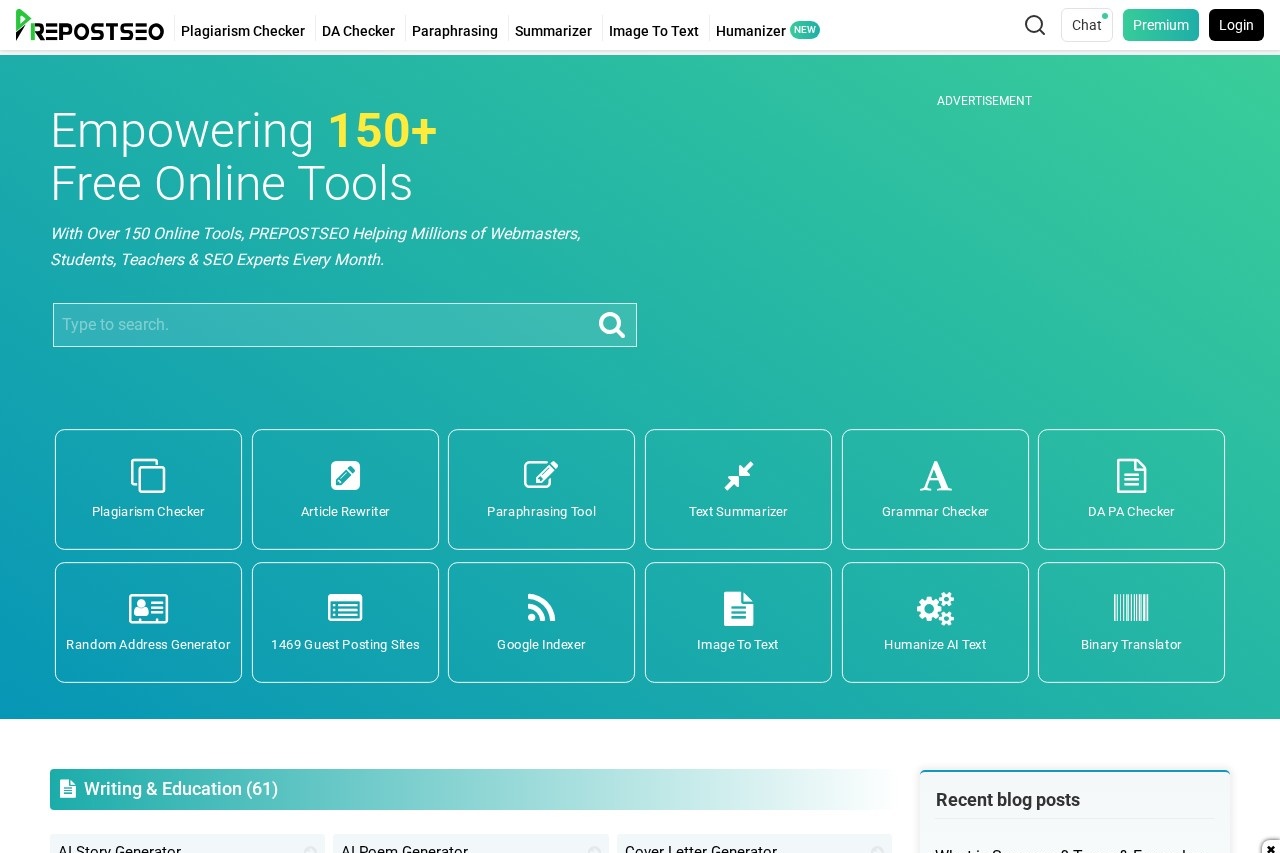The image size is (1280, 853).
Task: Click the header search magnifier icon
Action: (1035, 25)
